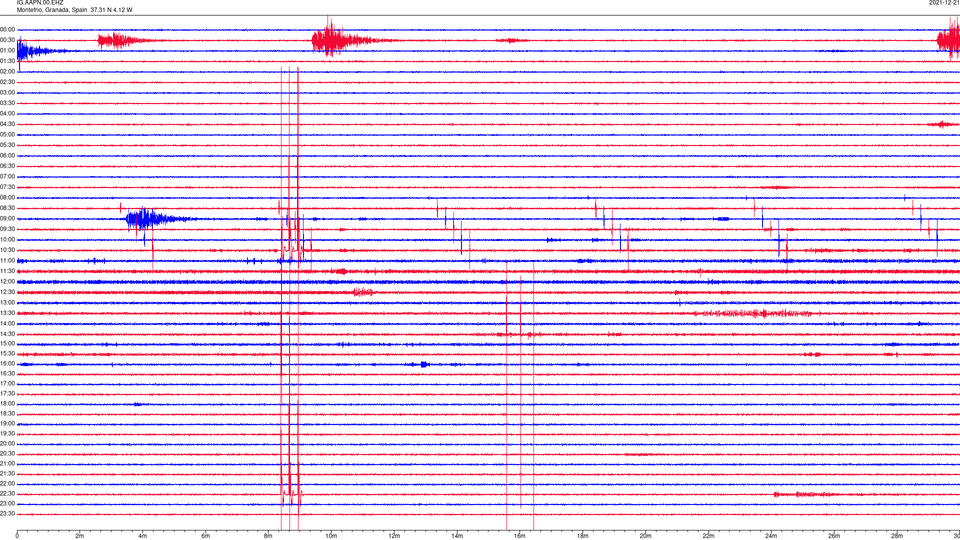
Task: Select the 11:00 row time label
Action: [7, 260]
